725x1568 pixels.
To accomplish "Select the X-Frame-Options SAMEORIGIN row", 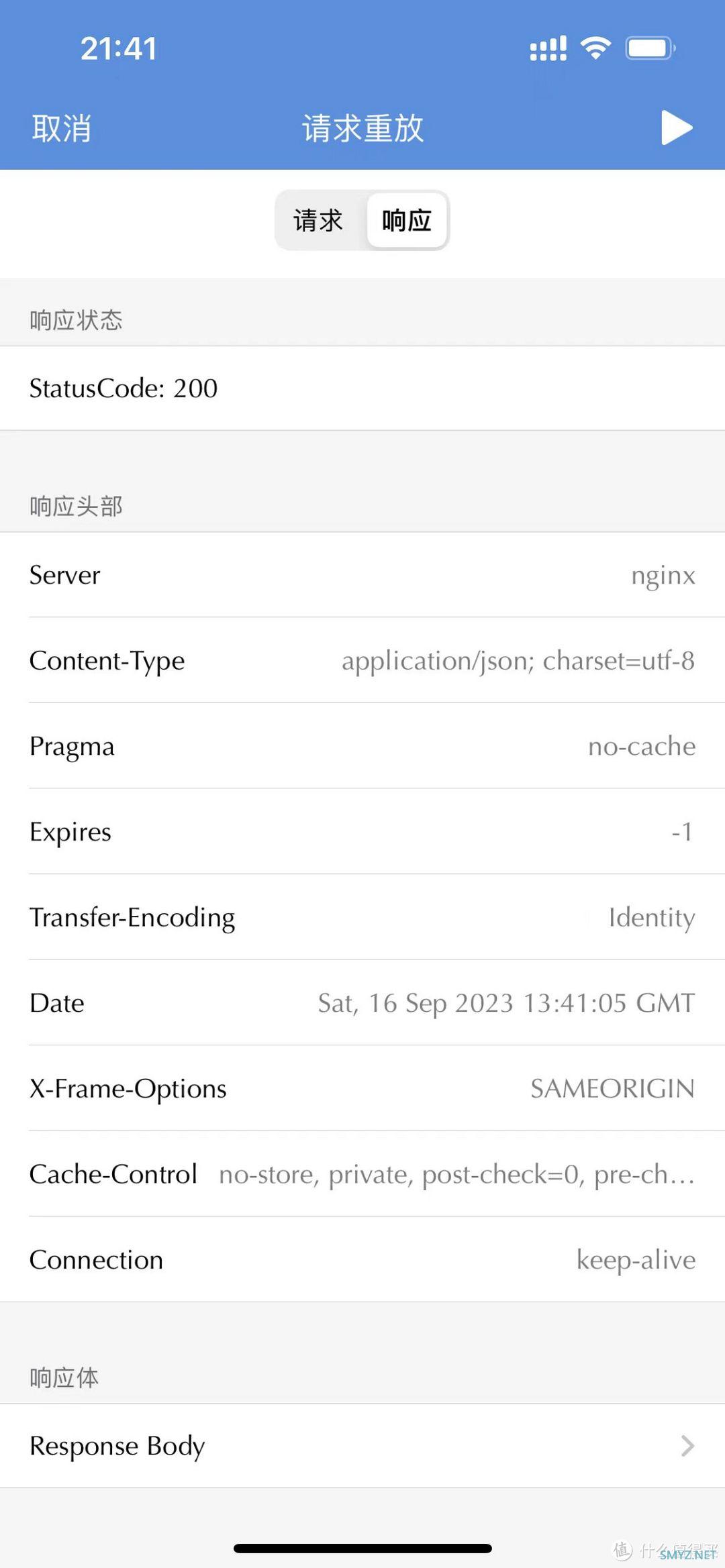I will [362, 1088].
